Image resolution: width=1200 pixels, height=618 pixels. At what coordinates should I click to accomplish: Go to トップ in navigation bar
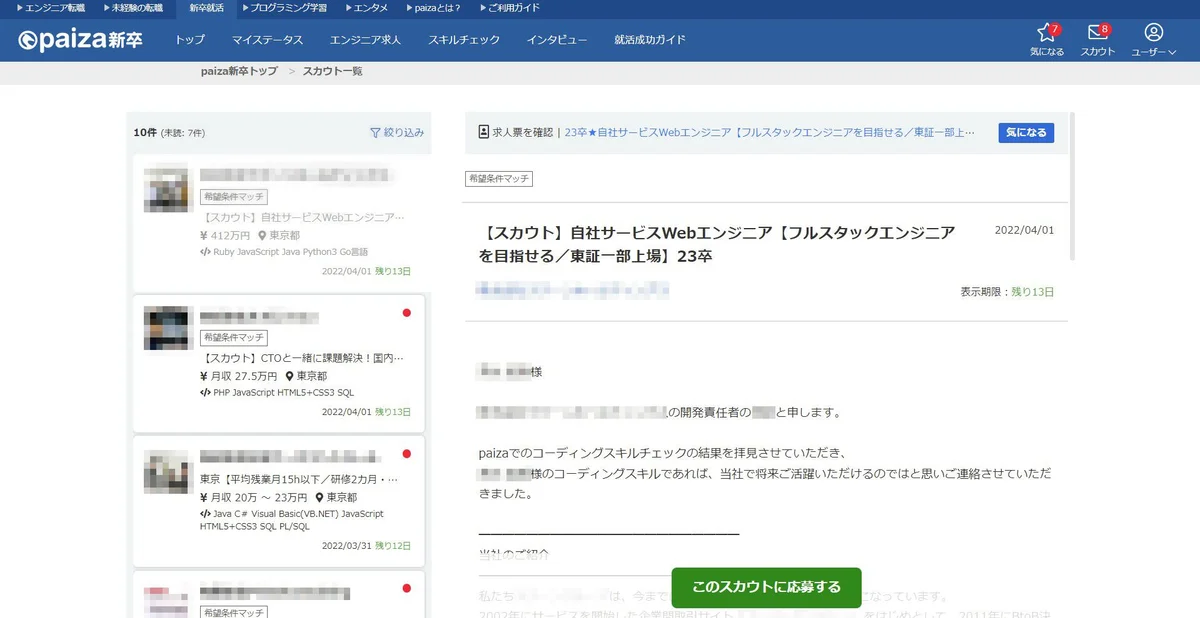[x=190, y=40]
